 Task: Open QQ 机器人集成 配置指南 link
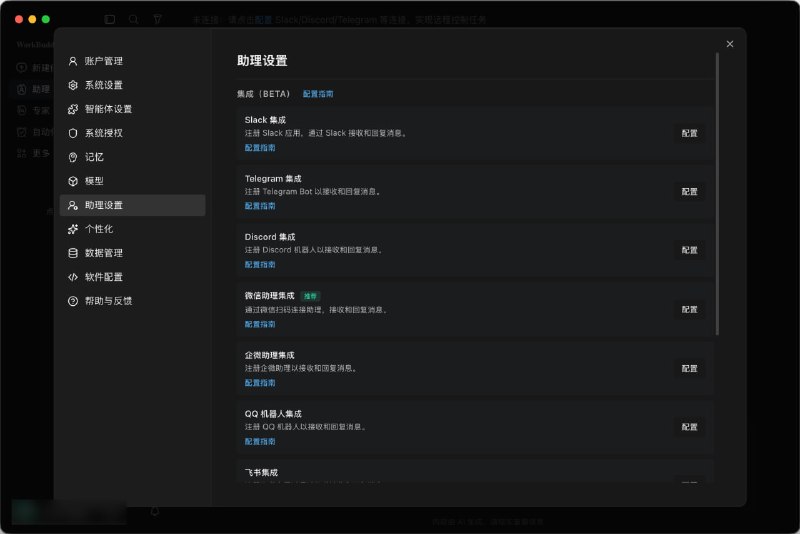coord(260,442)
